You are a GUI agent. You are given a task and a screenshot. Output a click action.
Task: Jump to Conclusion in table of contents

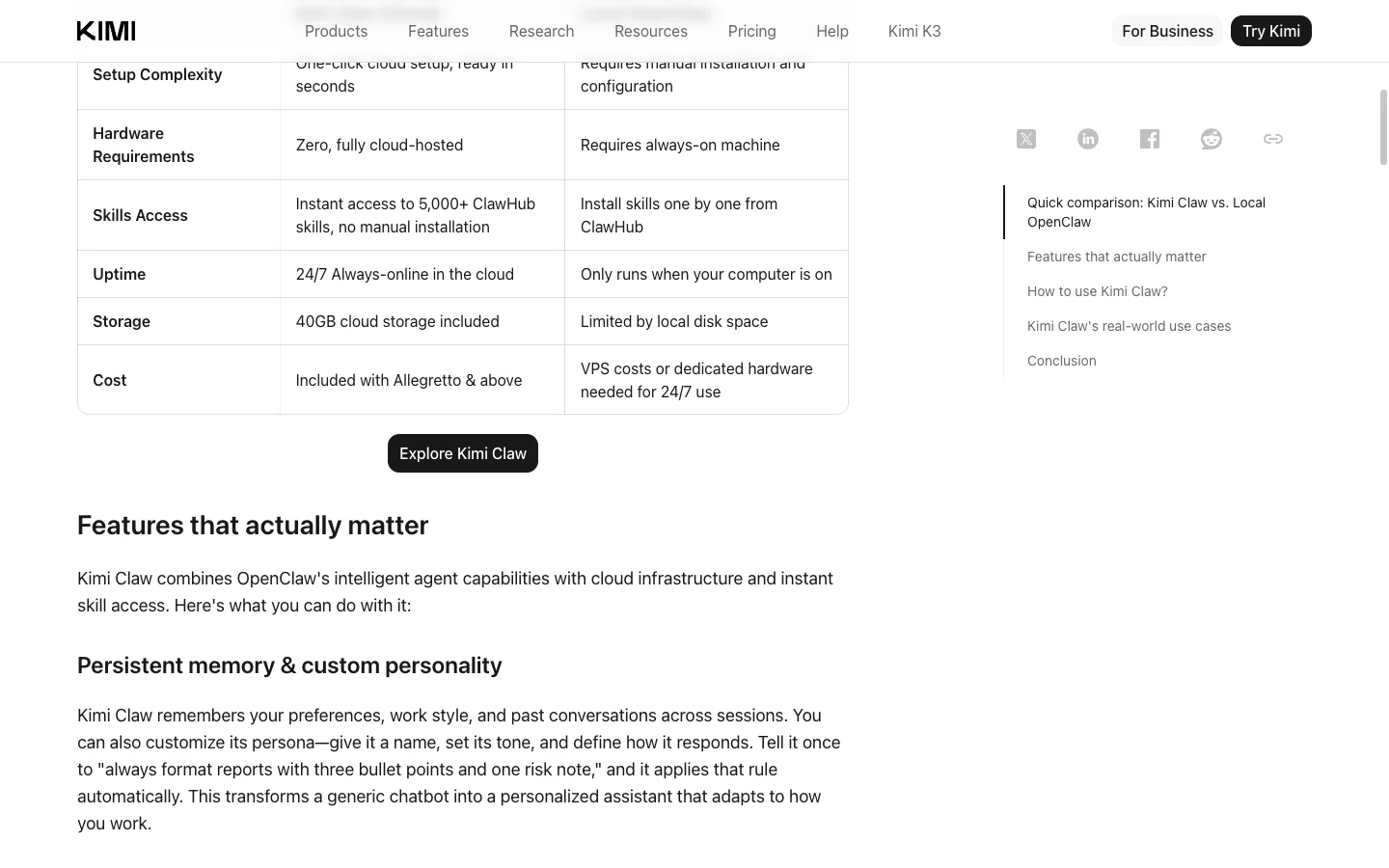(x=1061, y=361)
